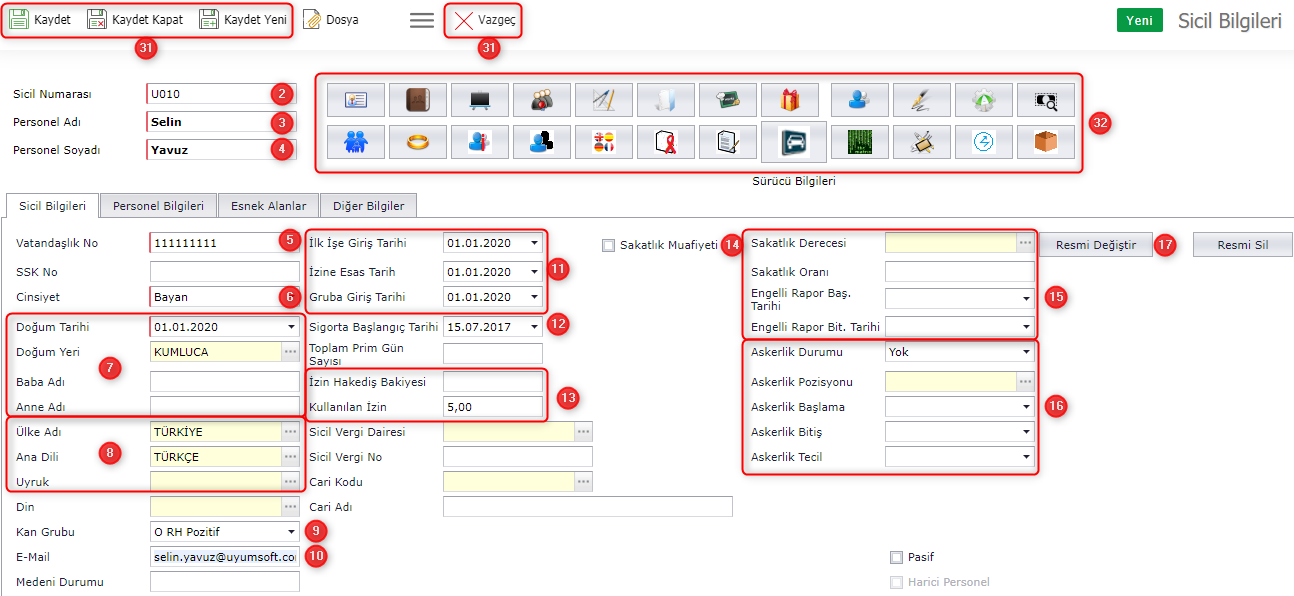Open the country flags language icon
The width and height of the screenshot is (1294, 596).
coord(604,142)
